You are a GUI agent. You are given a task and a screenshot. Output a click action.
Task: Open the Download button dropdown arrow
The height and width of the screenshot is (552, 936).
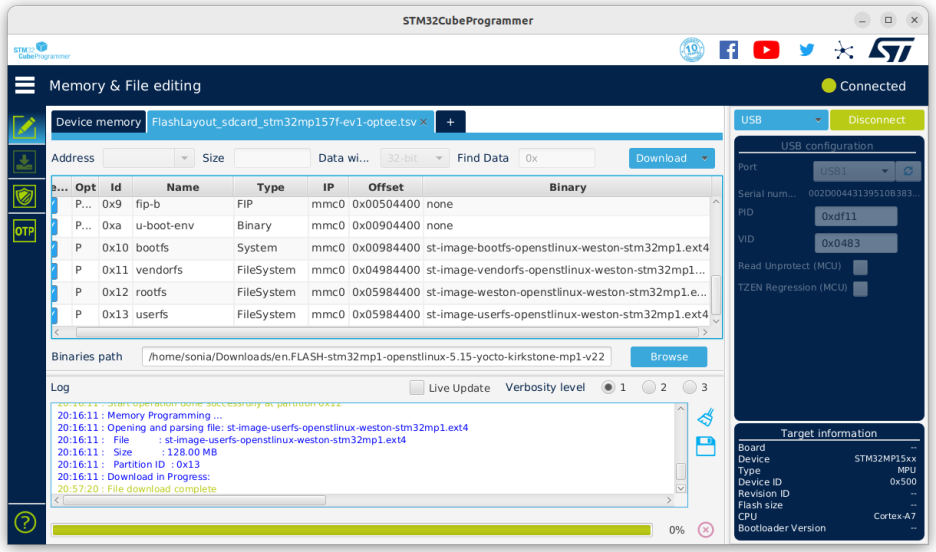pos(704,158)
